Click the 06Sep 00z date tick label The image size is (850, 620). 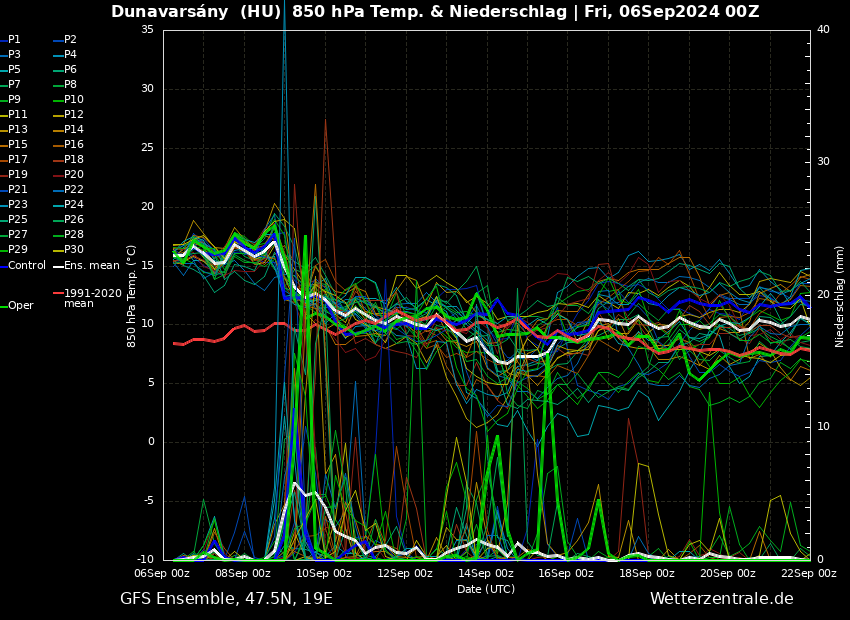click(x=162, y=574)
